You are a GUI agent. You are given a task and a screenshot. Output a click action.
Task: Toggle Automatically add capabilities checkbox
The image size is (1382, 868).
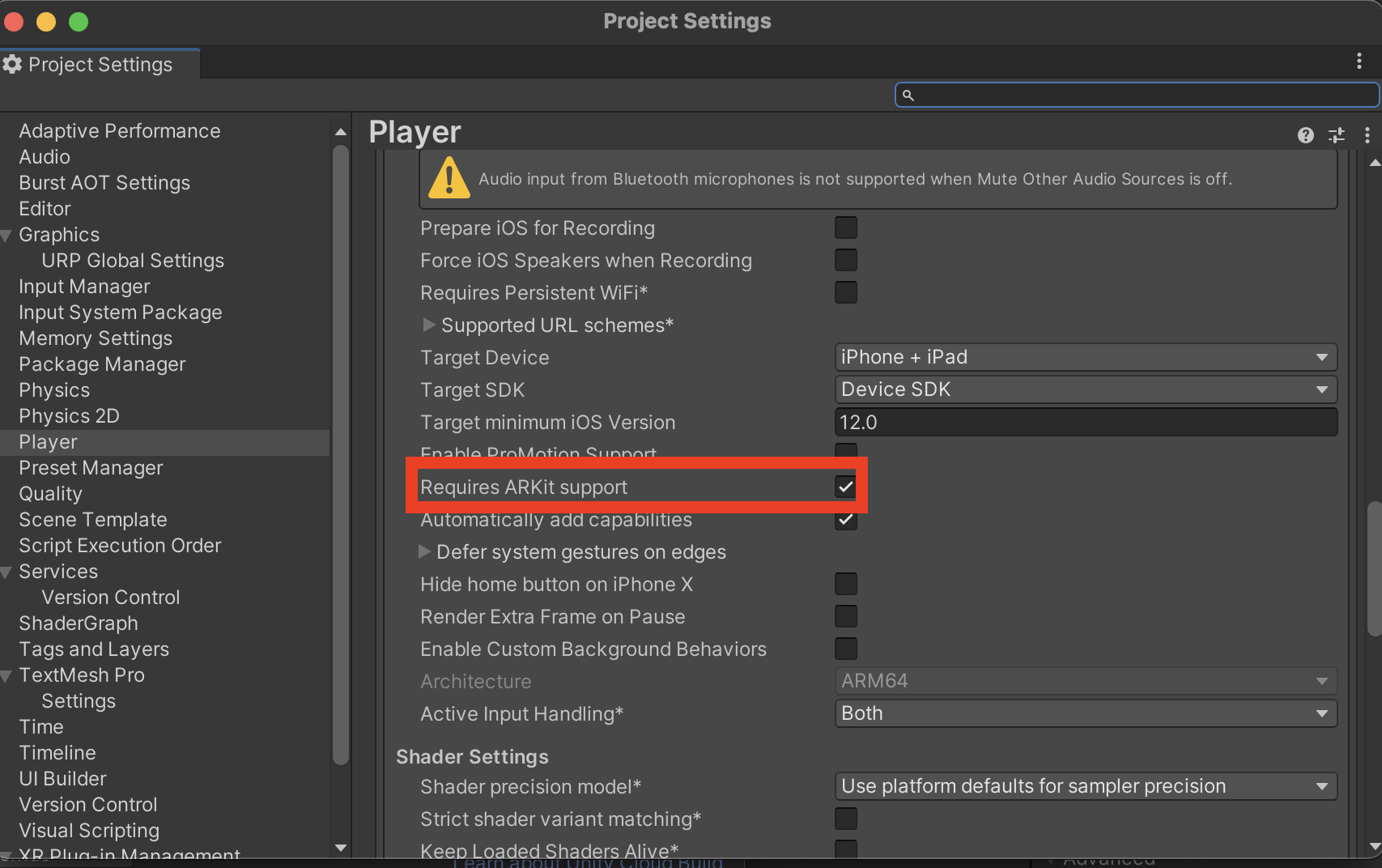[846, 519]
